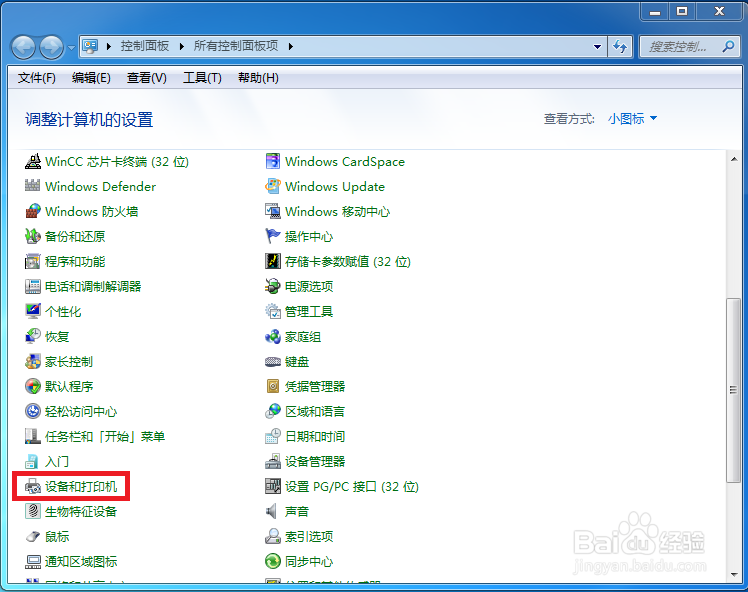Open 存储卡参数赋值 icon
The width and height of the screenshot is (748, 592).
point(273,261)
